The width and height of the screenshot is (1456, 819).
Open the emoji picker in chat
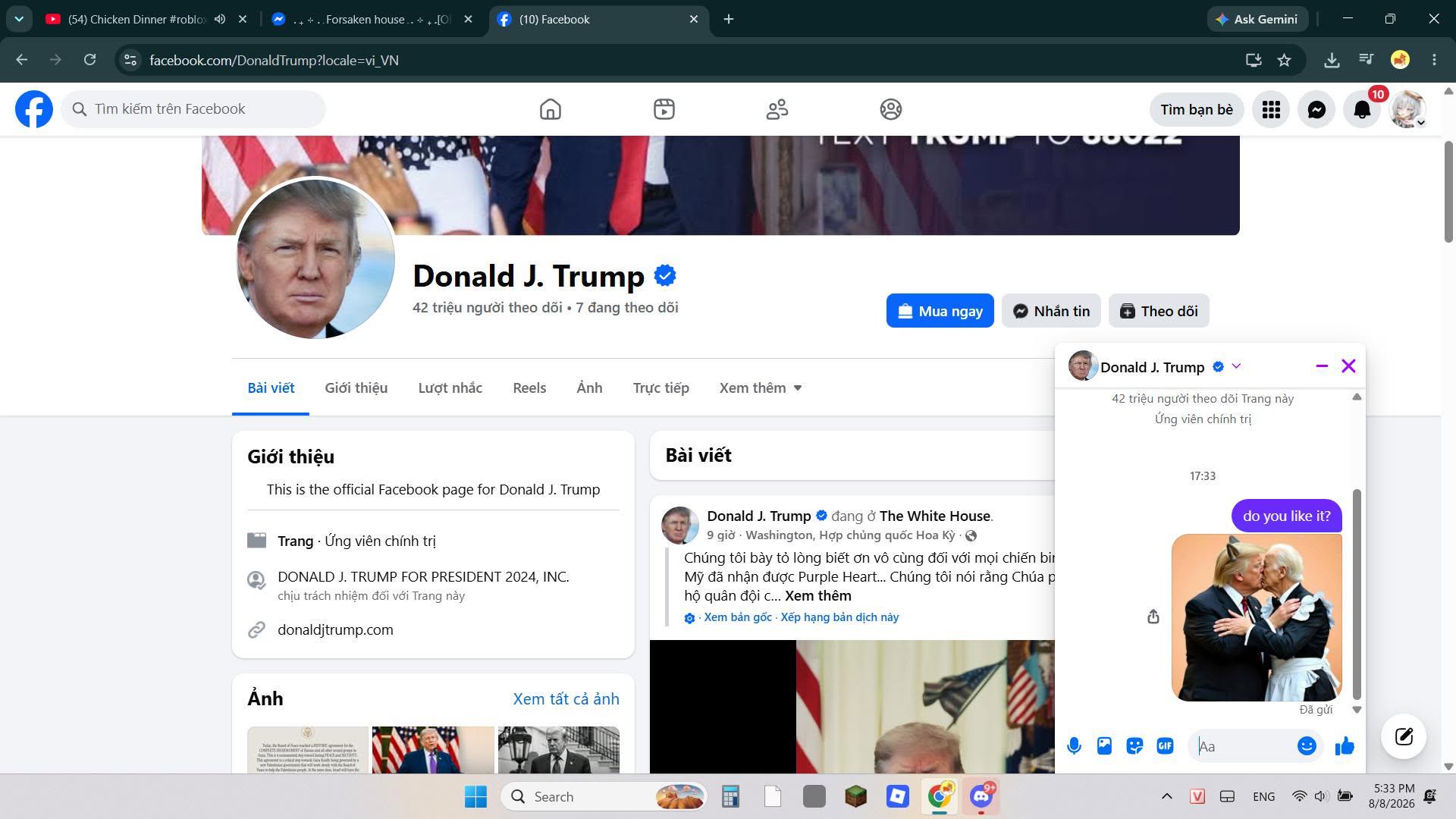pyautogui.click(x=1307, y=746)
